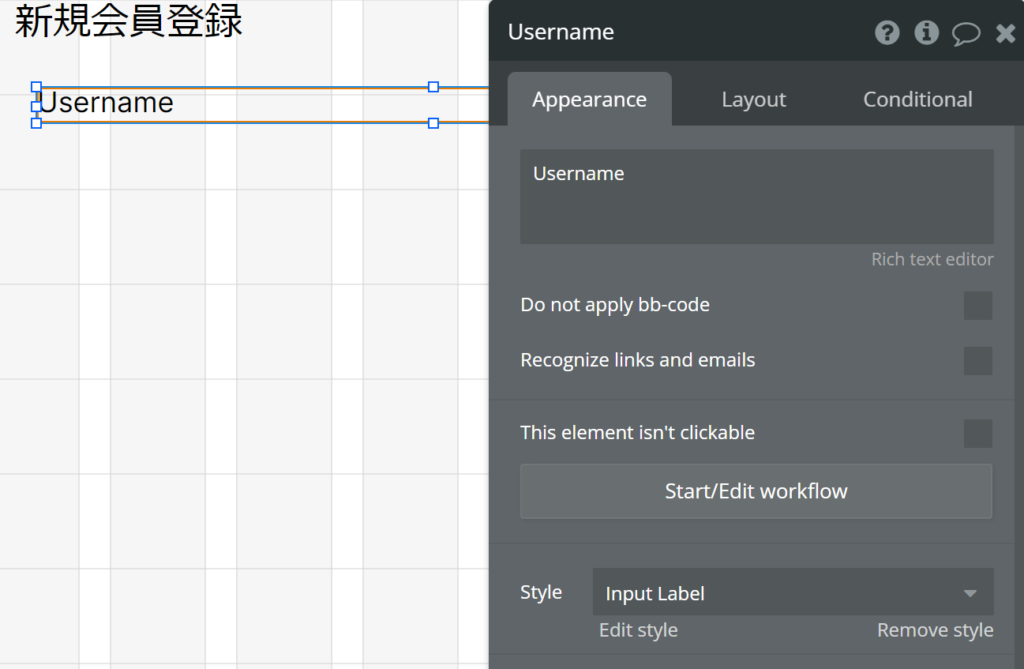Select the Username text element on canvas
Viewport: 1024px width, 669px height.
(261, 105)
